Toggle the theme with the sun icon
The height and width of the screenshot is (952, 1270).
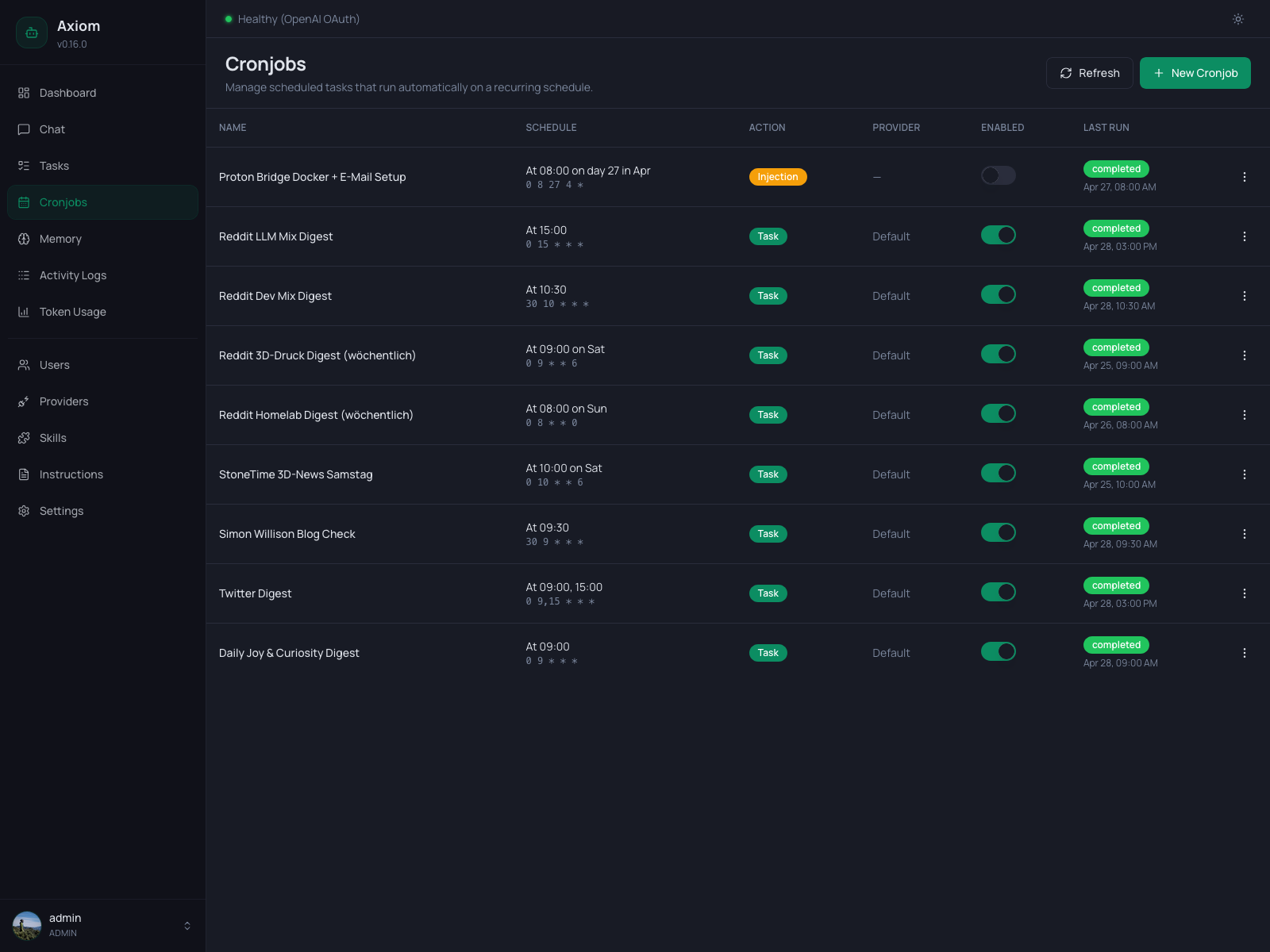point(1237,19)
